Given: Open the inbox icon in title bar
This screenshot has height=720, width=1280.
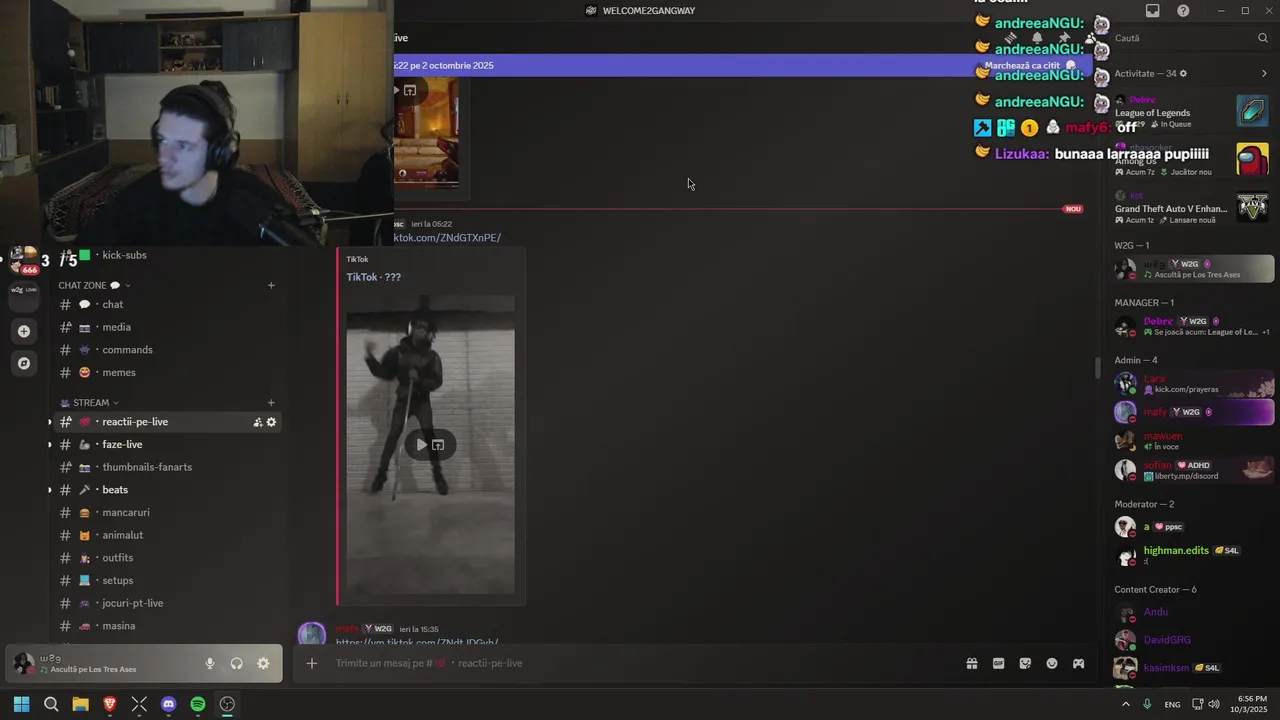Looking at the screenshot, I should [1153, 11].
